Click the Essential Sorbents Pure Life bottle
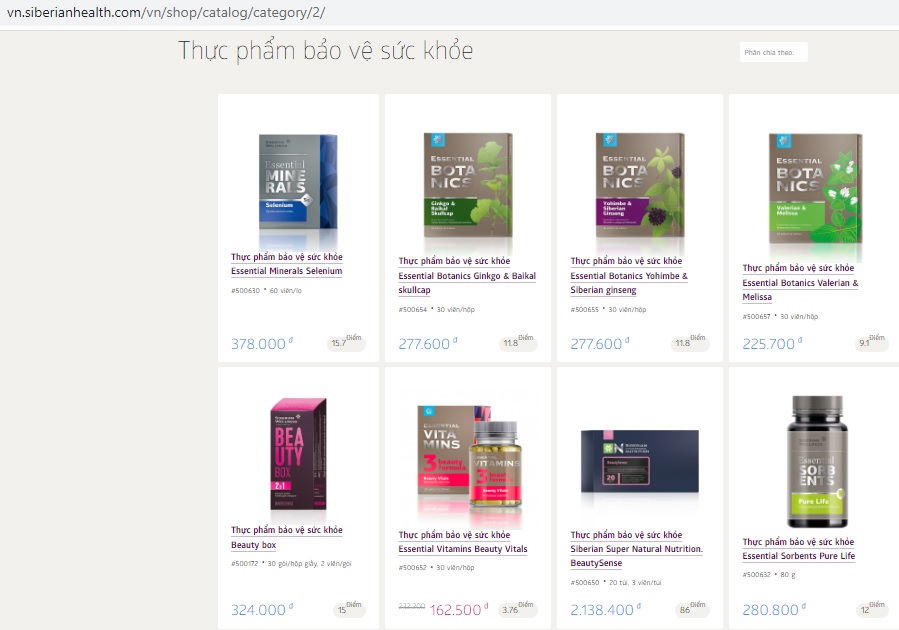 click(817, 461)
